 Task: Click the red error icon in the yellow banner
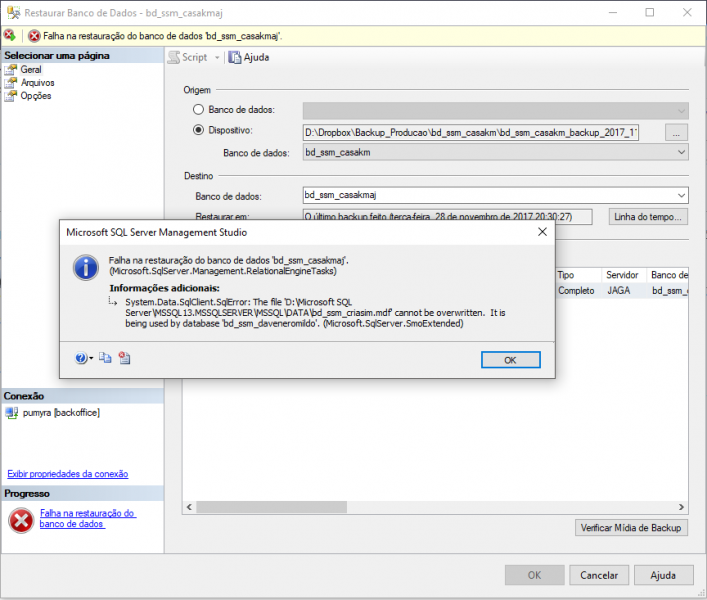[34, 35]
